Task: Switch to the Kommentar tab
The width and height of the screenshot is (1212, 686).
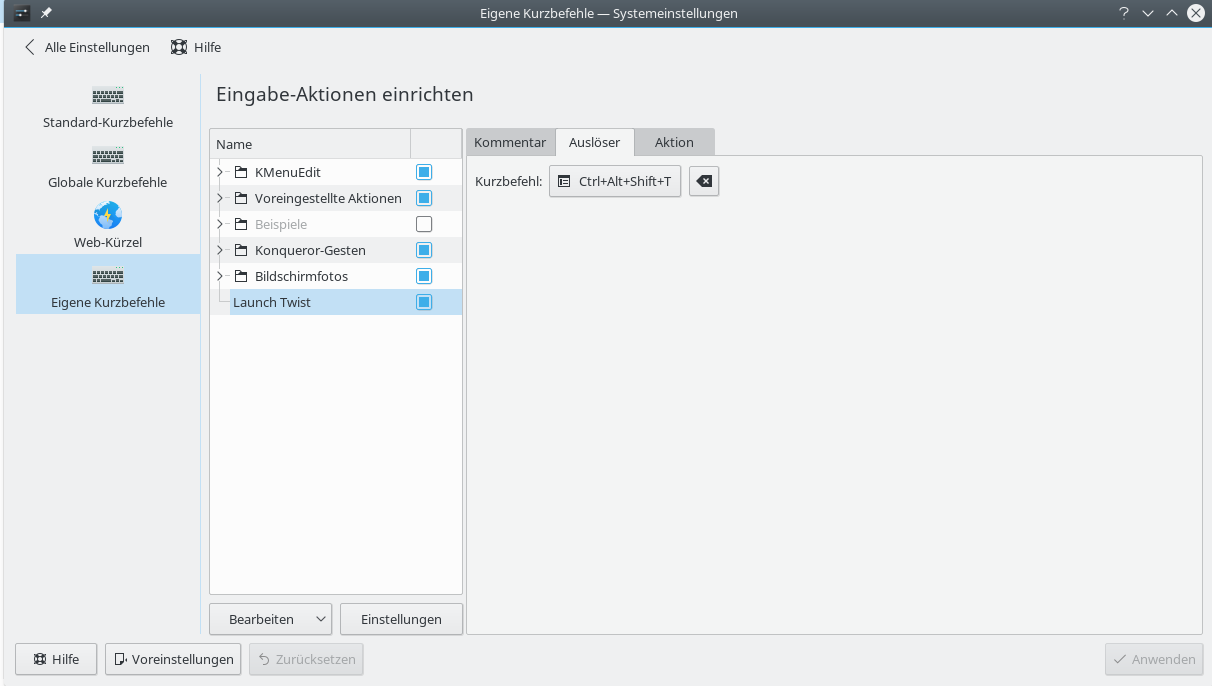Action: tap(510, 142)
